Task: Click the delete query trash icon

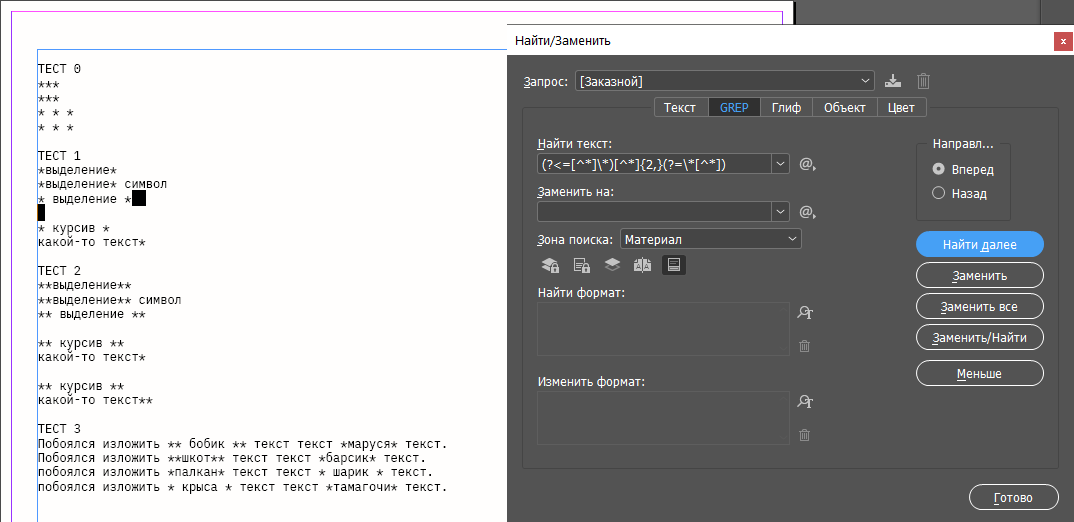Action: (924, 81)
